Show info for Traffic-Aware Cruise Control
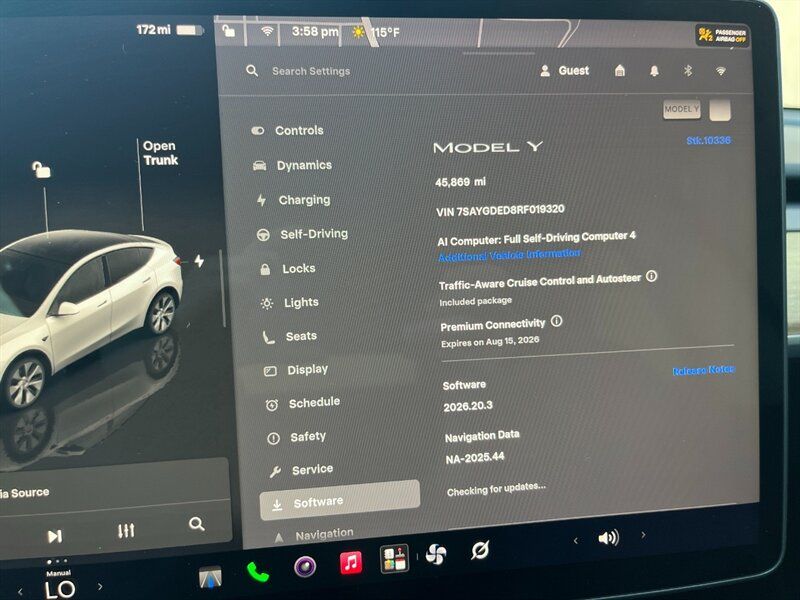This screenshot has height=600, width=800. coord(652,277)
